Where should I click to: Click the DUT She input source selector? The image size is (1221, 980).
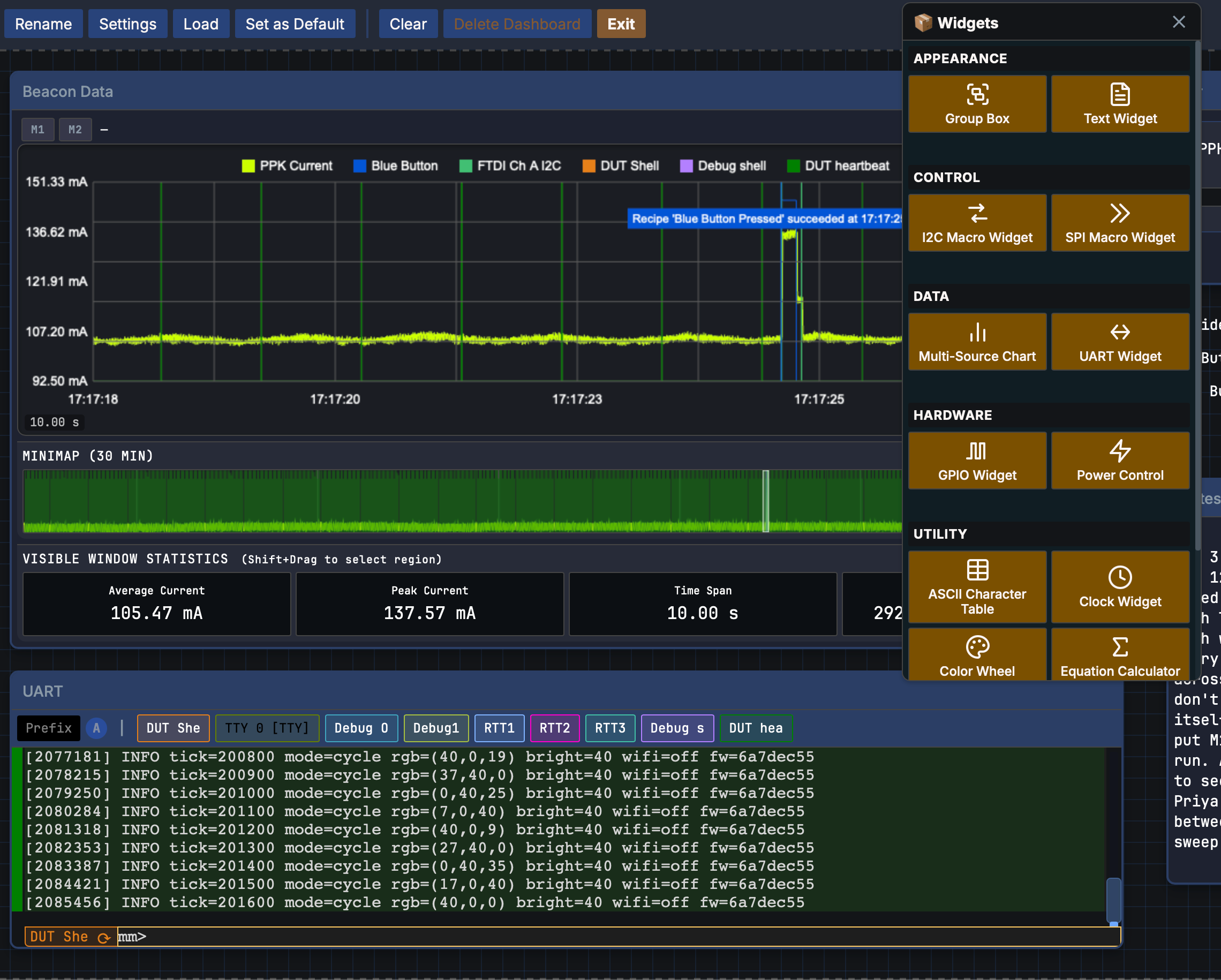[x=70, y=937]
